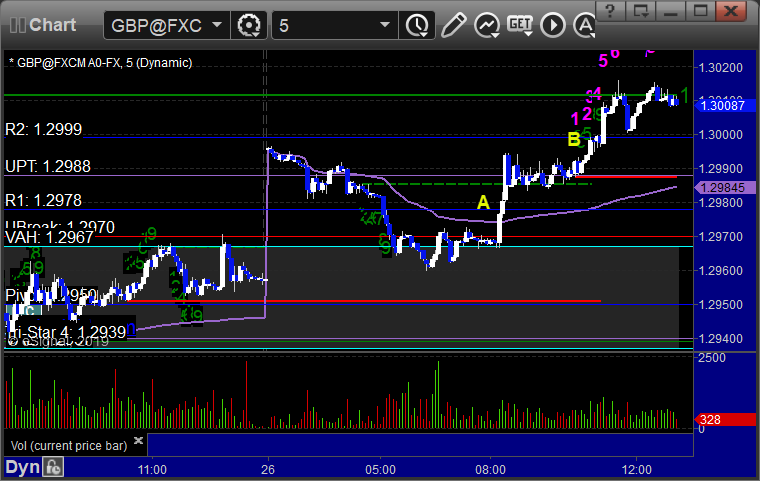Open the time template clock icon
This screenshot has width=760, height=481.
click(417, 25)
